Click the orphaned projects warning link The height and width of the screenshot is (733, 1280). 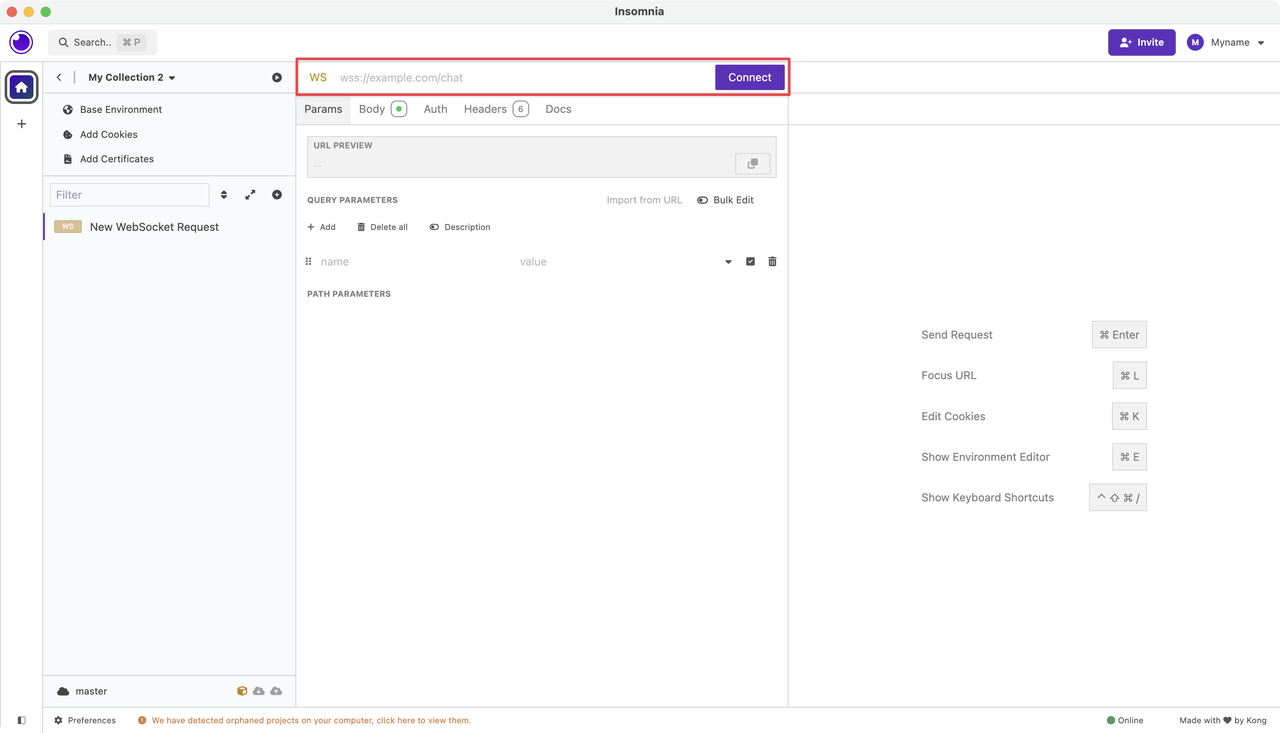pos(304,720)
